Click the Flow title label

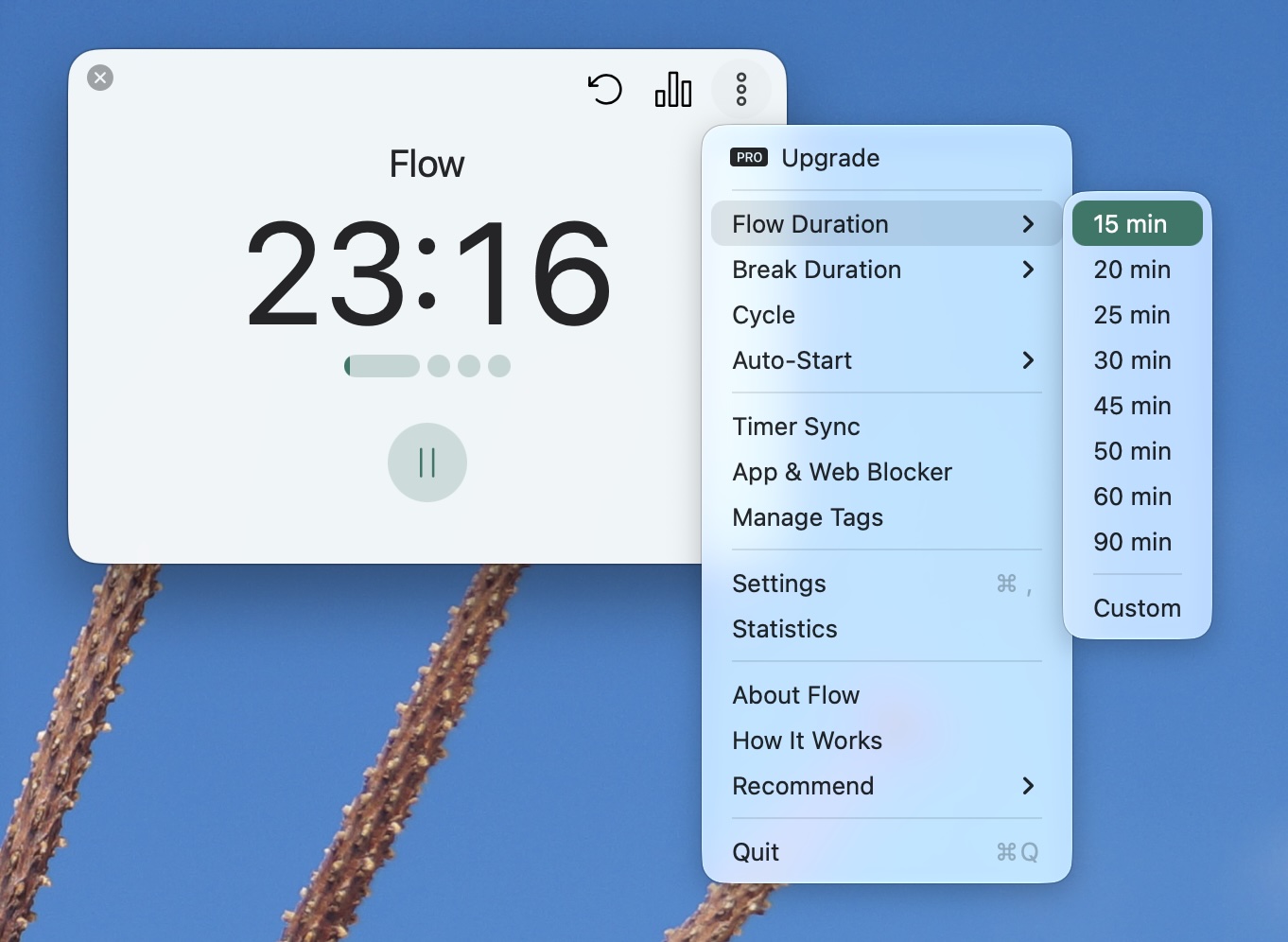[427, 165]
